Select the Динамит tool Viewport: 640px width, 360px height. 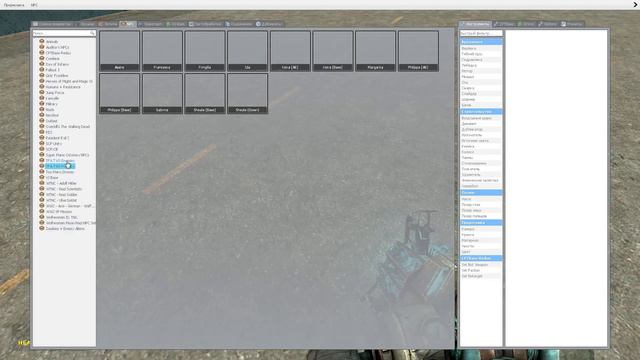[481, 124]
